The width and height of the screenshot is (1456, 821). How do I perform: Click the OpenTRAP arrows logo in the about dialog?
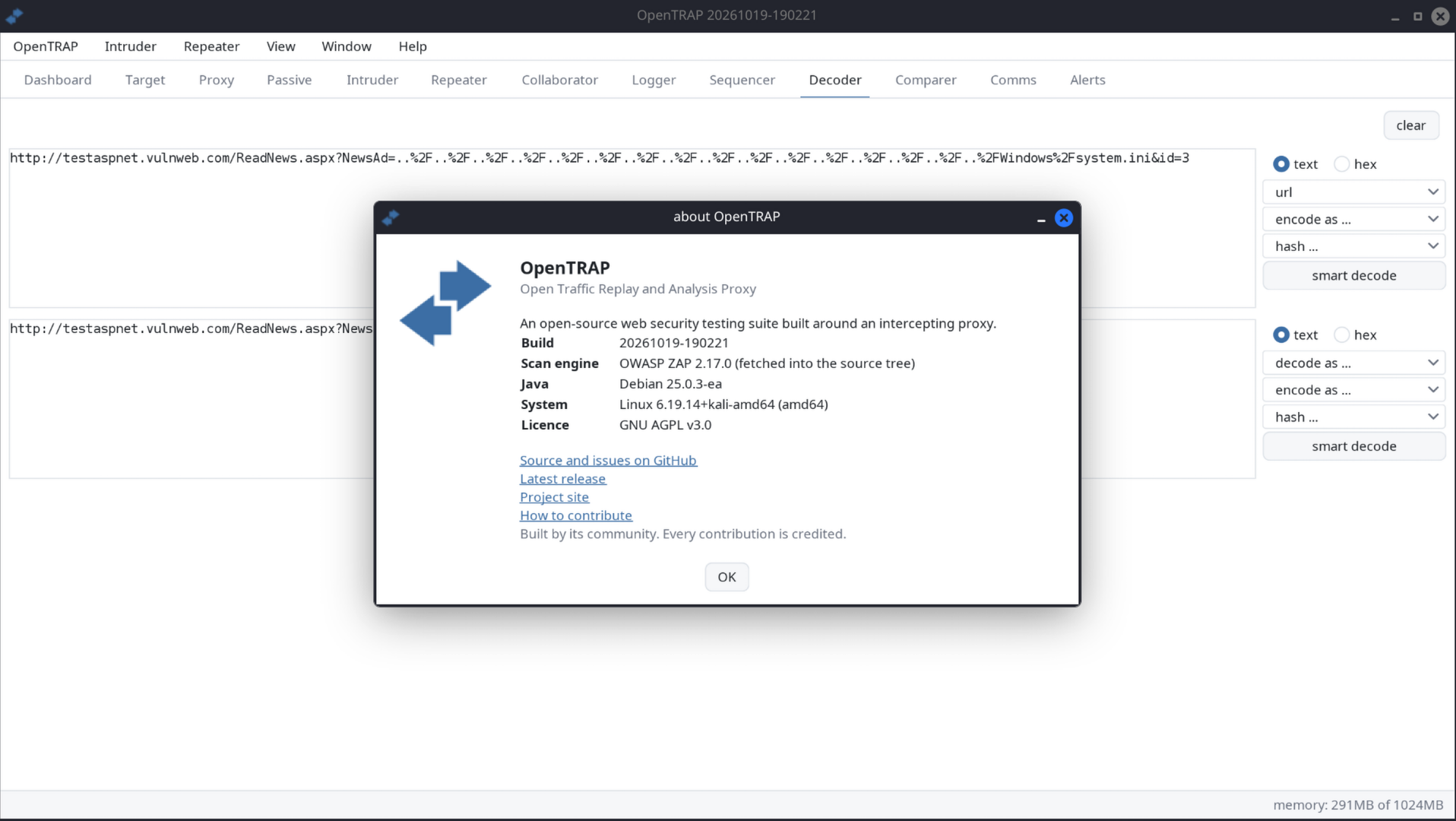click(445, 303)
